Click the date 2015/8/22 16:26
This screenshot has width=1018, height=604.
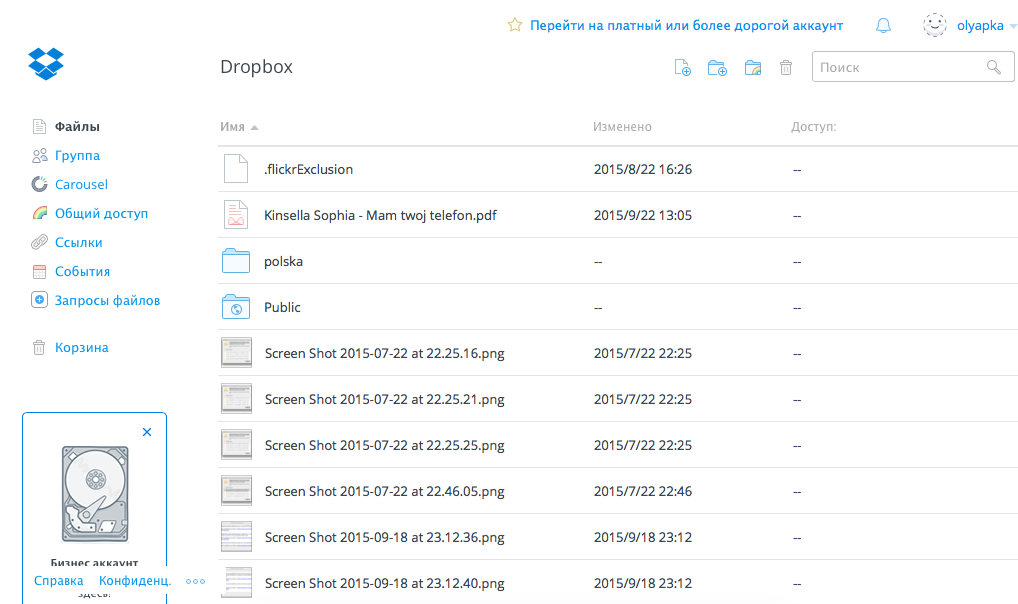(x=643, y=170)
